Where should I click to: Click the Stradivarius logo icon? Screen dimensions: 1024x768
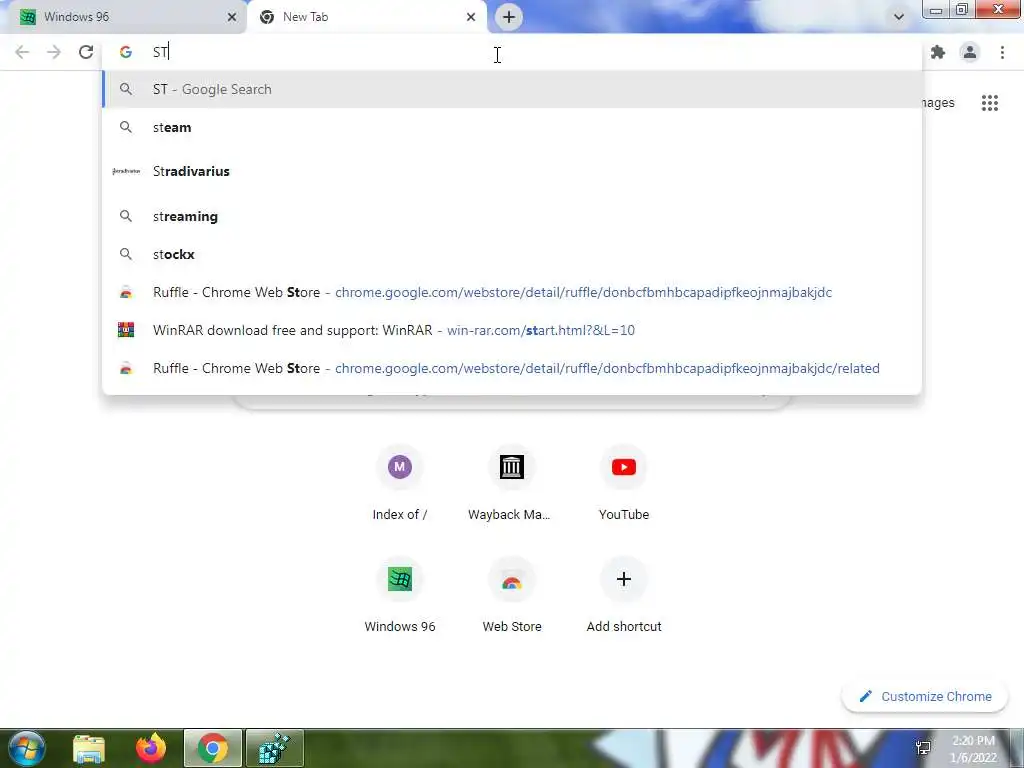(126, 171)
